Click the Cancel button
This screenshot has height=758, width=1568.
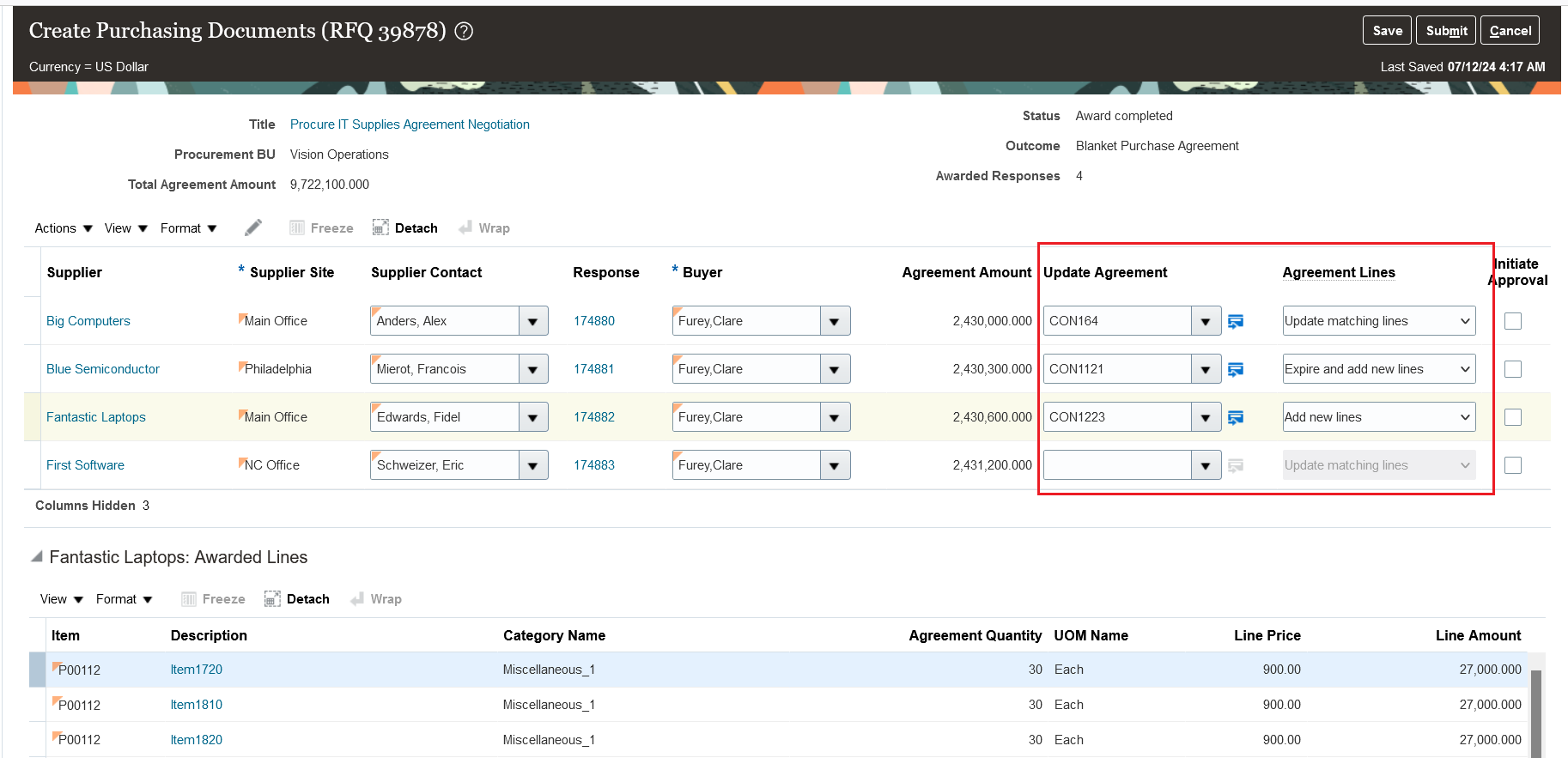(1510, 30)
